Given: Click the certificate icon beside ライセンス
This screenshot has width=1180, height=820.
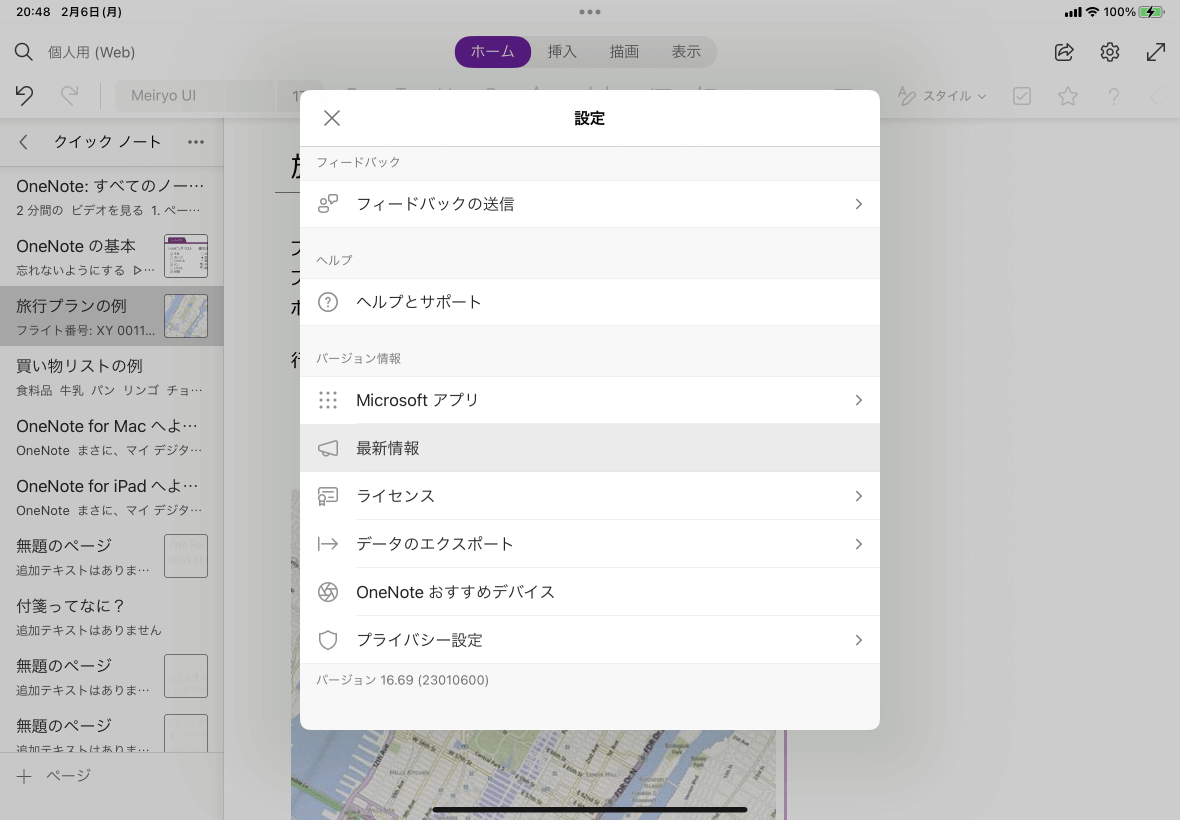Looking at the screenshot, I should click(327, 496).
